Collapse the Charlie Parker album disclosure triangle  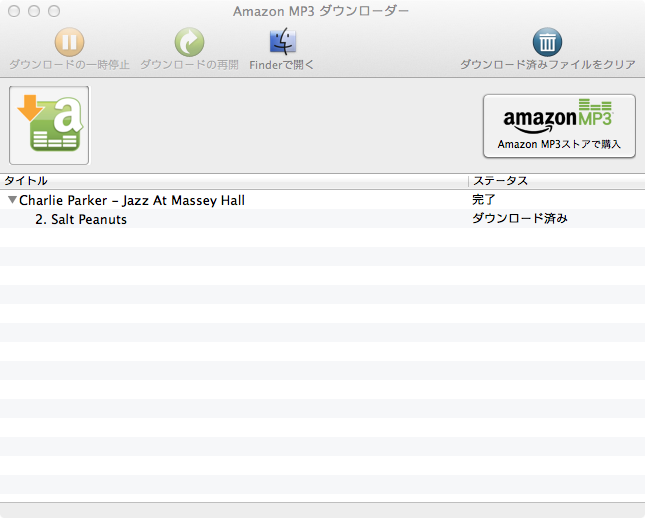12,200
